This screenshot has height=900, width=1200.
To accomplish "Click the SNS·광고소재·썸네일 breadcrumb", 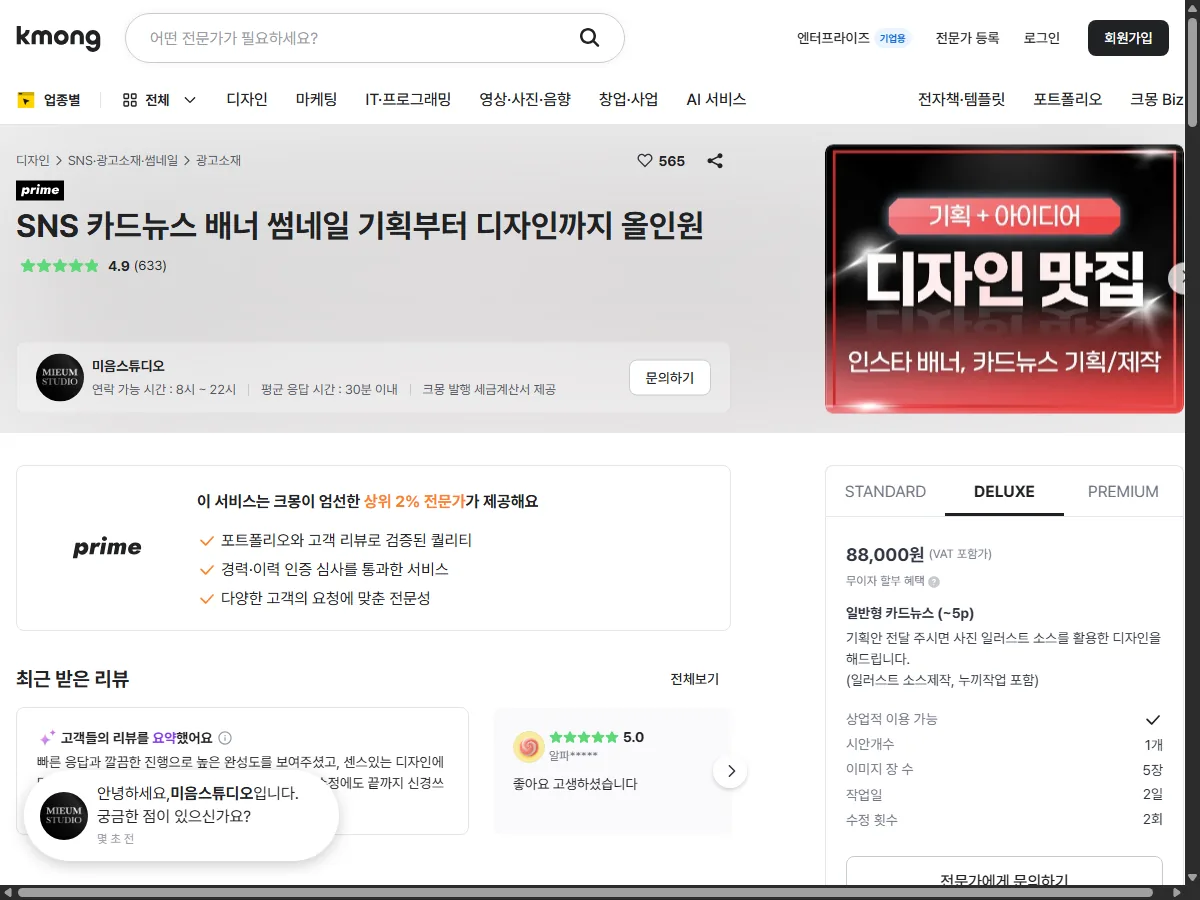I will 123,160.
